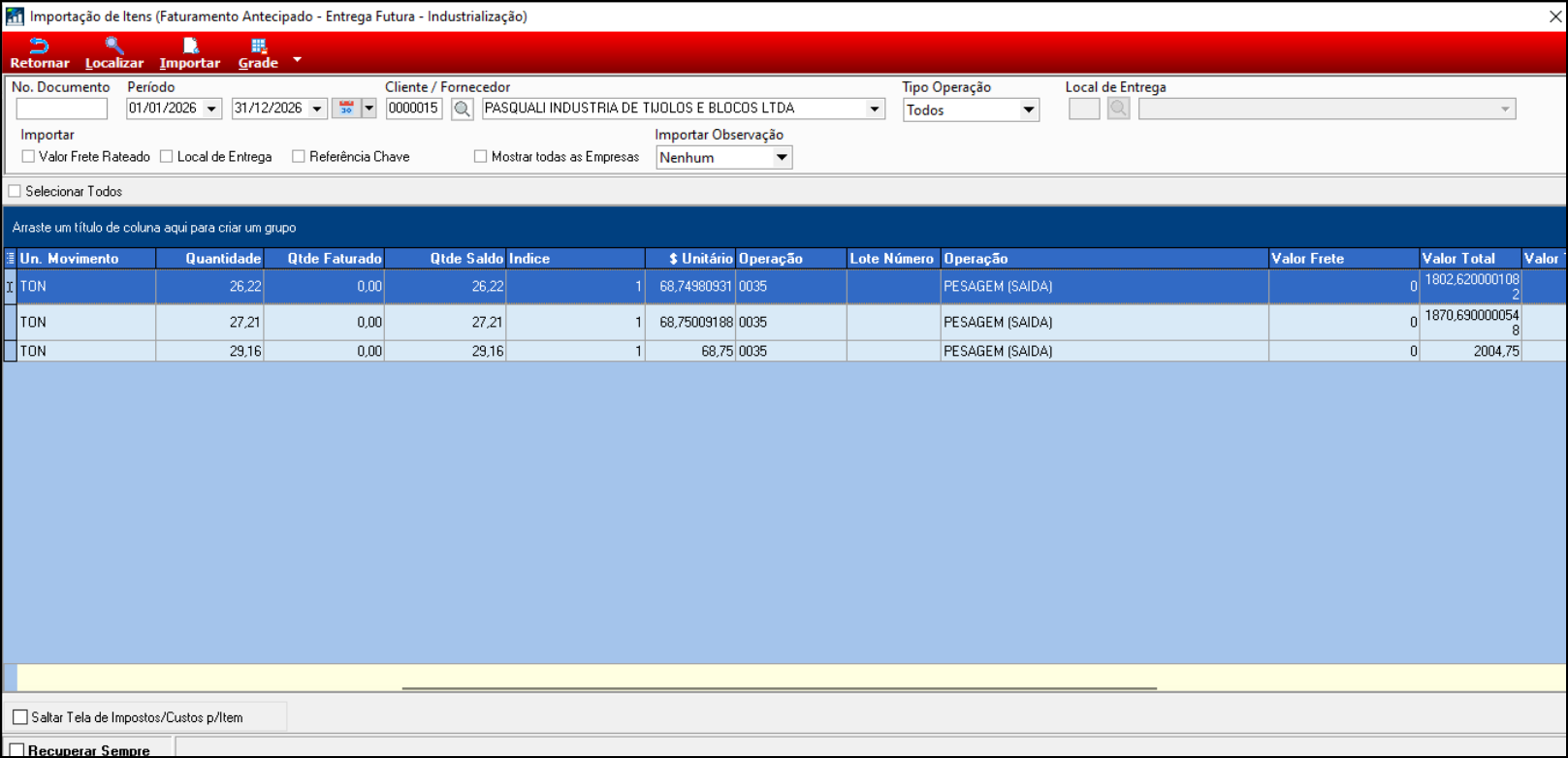The height and width of the screenshot is (758, 1568).
Task: Sort by Quantidade column header
Action: tap(209, 258)
